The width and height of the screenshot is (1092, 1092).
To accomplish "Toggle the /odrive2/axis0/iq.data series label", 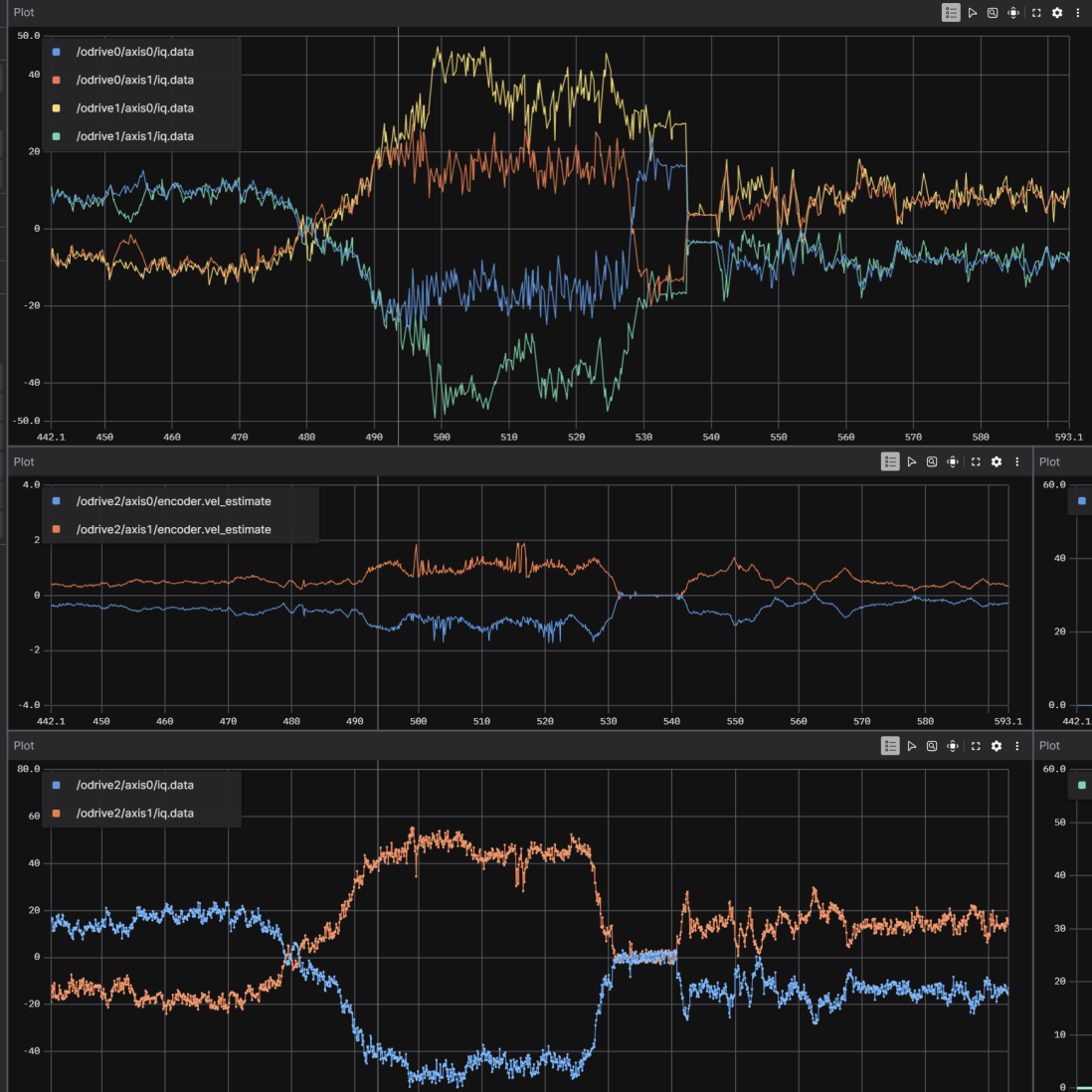I will click(135, 785).
